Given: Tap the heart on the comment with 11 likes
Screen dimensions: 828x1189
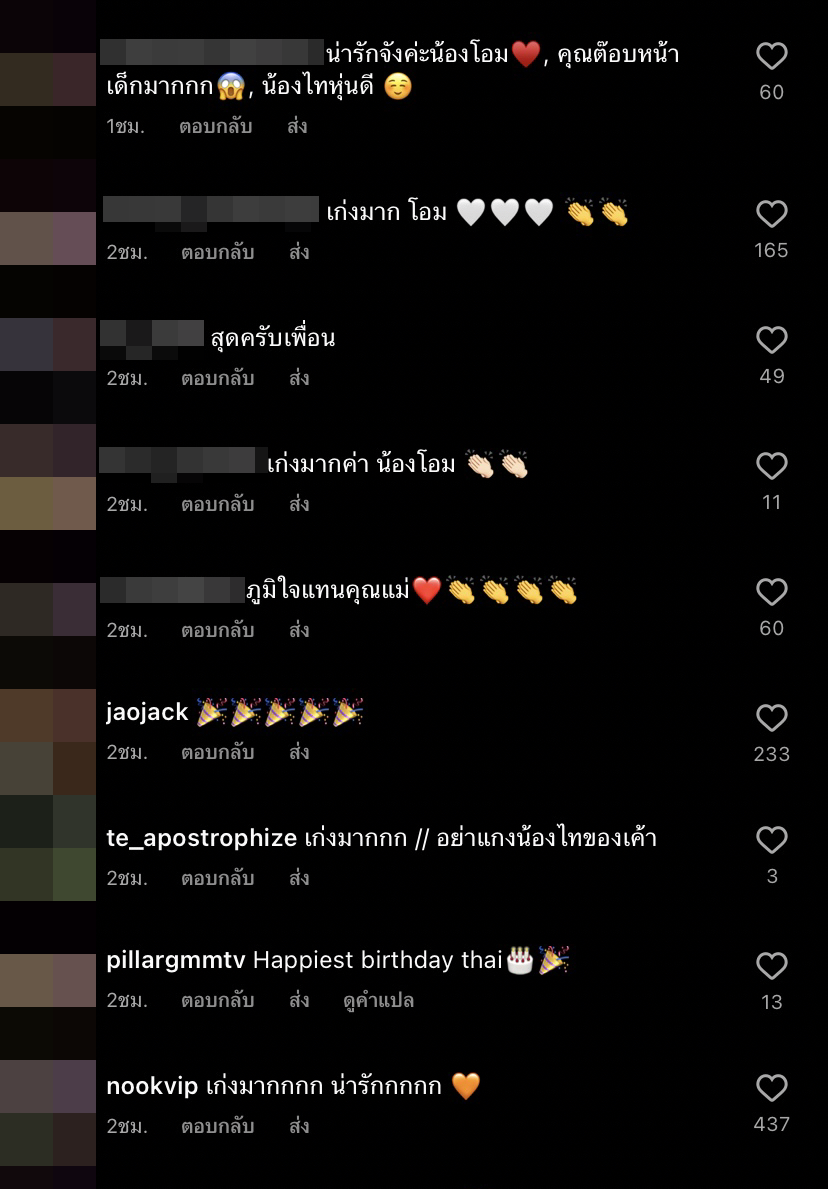Looking at the screenshot, I should pyautogui.click(x=771, y=466).
